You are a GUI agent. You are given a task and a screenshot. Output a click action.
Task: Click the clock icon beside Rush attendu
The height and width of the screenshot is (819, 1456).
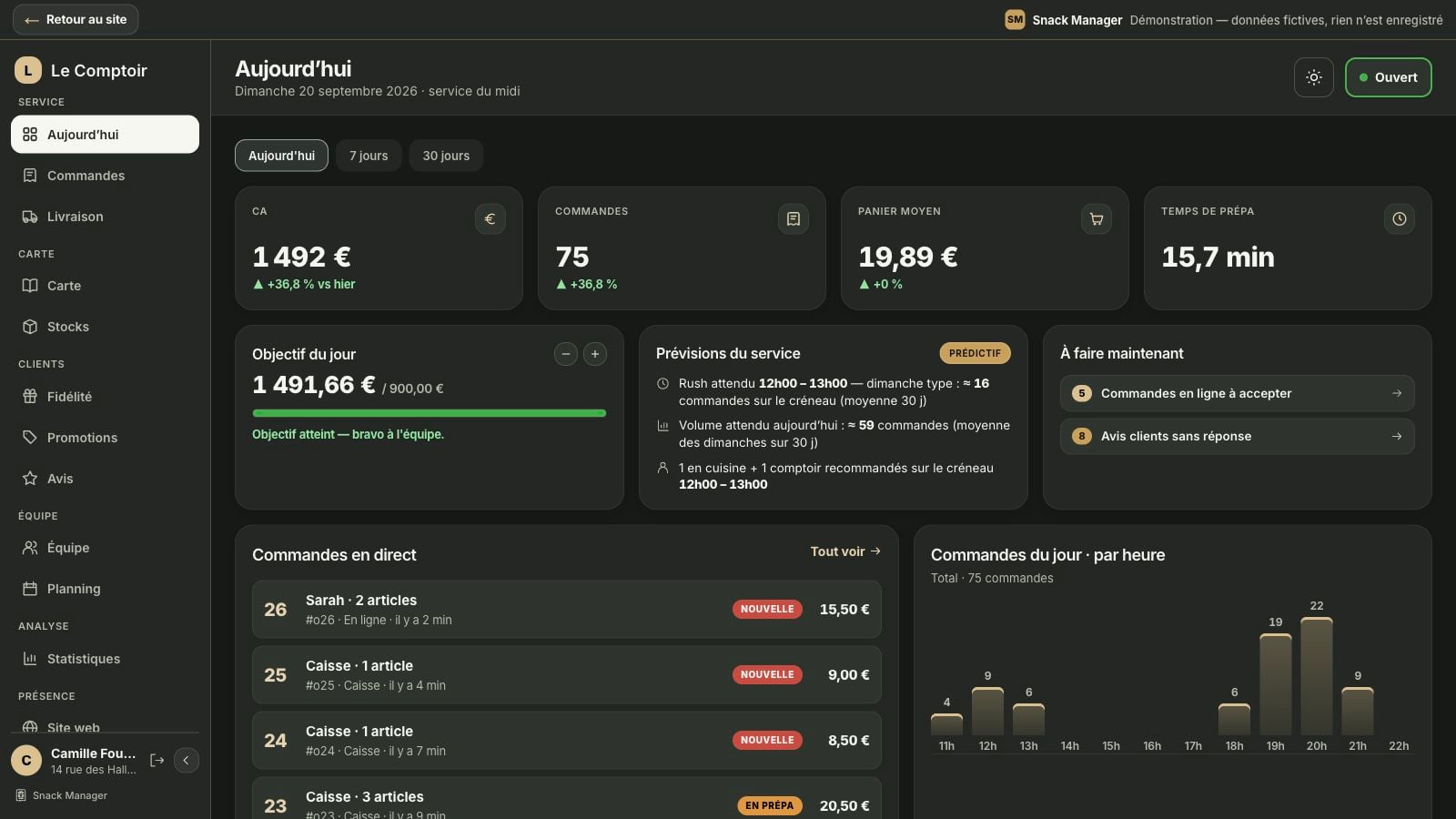click(x=662, y=384)
